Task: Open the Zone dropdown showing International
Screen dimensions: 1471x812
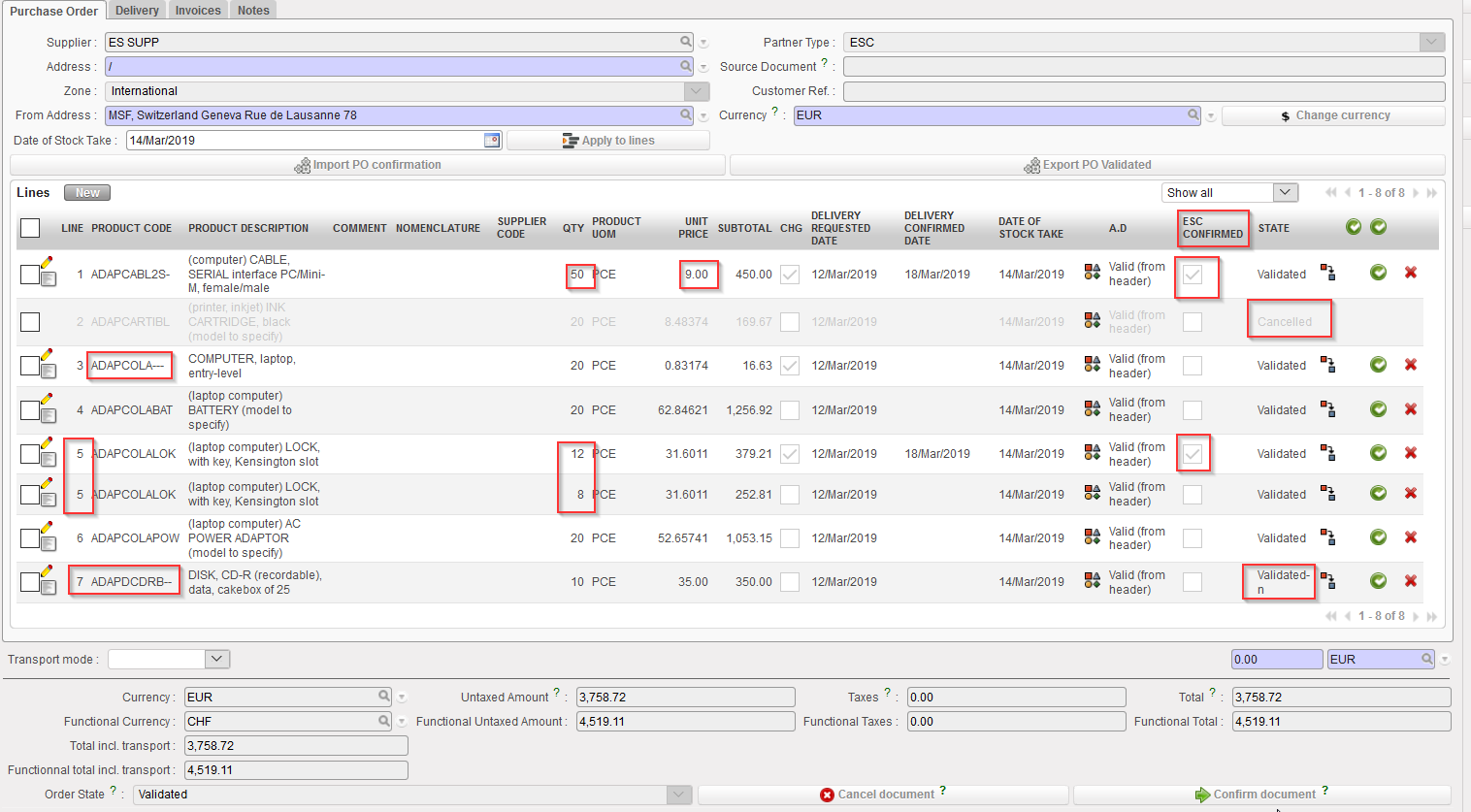Action: 696,91
